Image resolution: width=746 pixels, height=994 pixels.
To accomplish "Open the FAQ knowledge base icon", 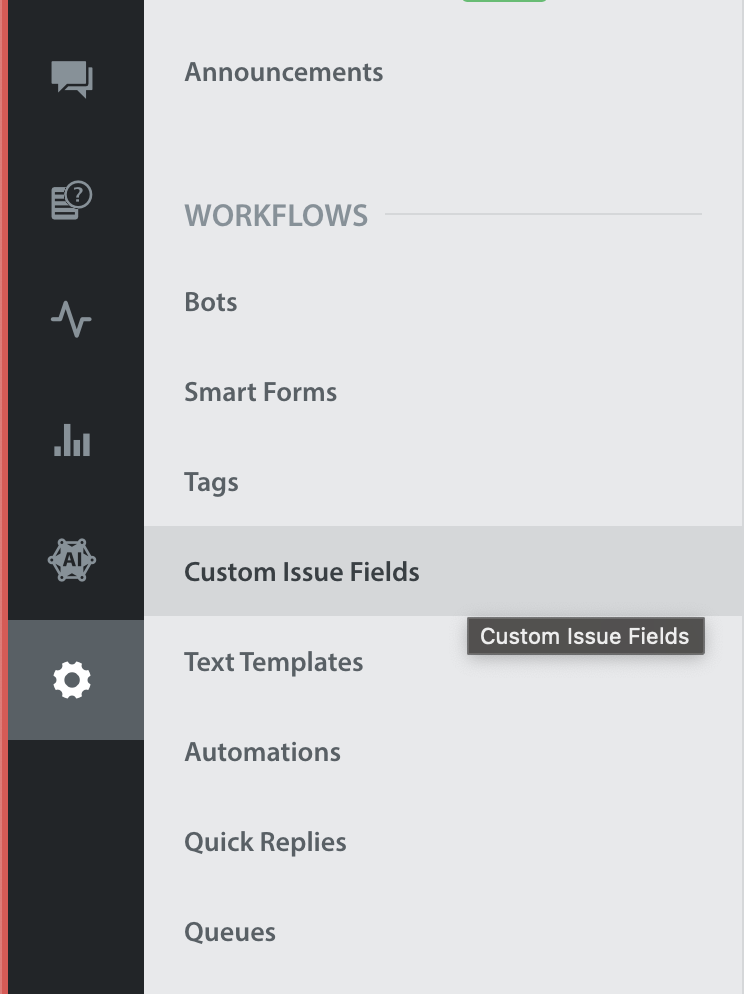I will pos(72,200).
